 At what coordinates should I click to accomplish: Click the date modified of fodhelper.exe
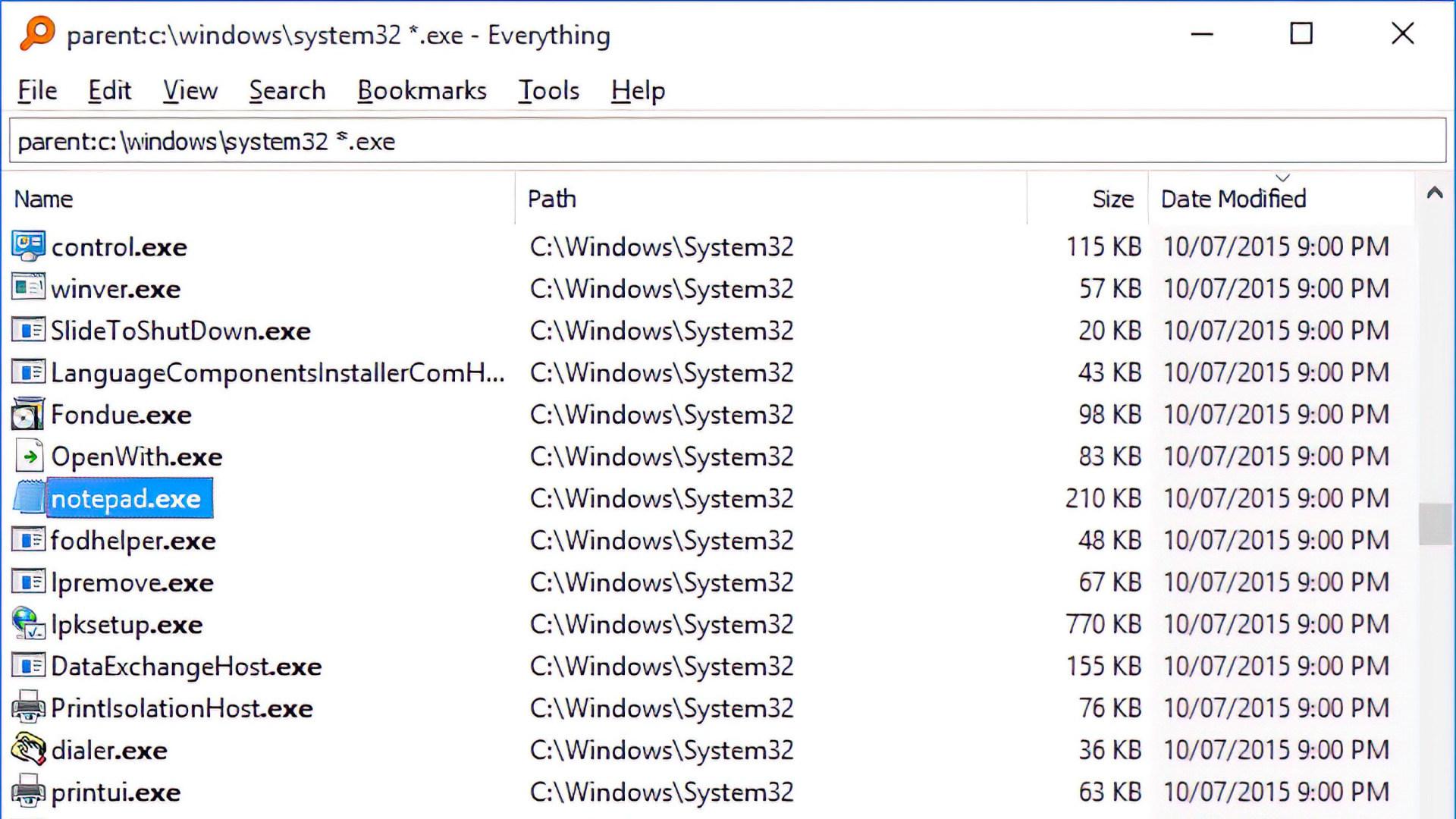[x=1276, y=540]
